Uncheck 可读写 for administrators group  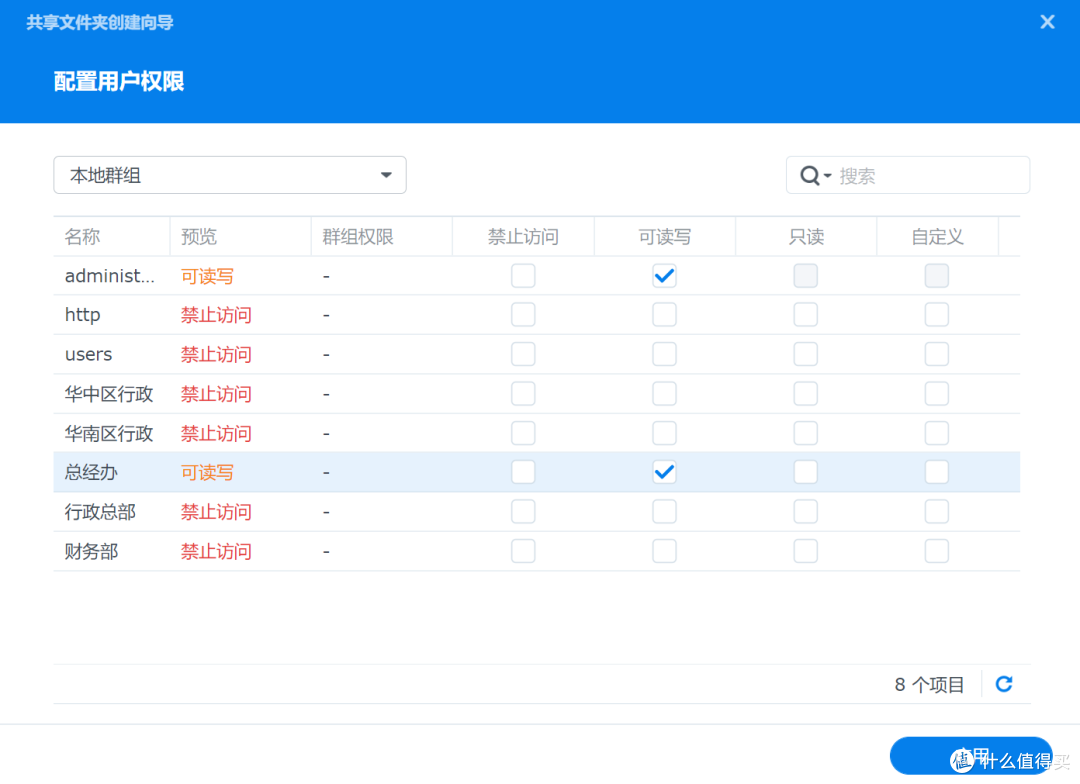pos(664,275)
